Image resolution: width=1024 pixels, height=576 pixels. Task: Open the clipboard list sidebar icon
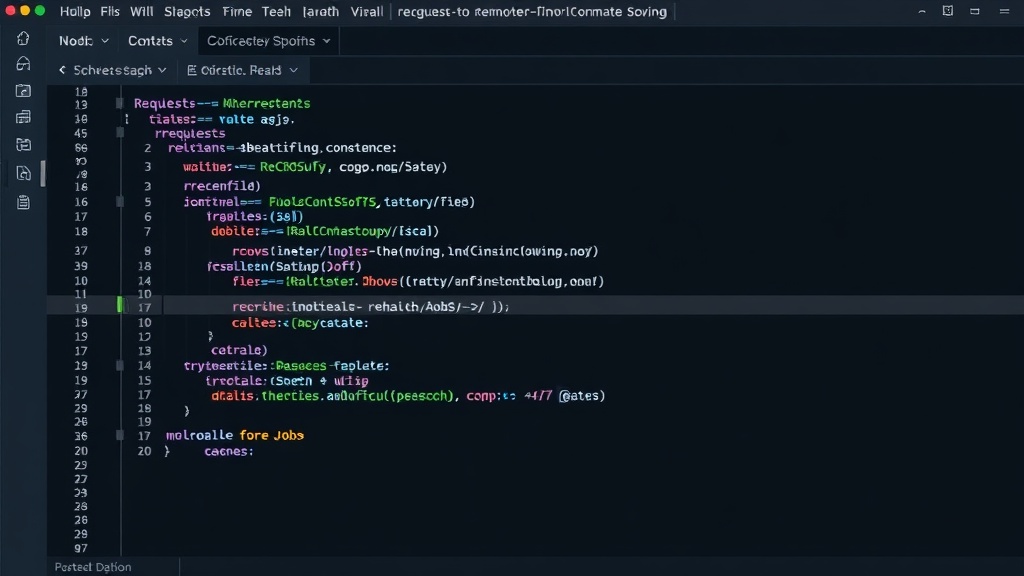point(24,202)
